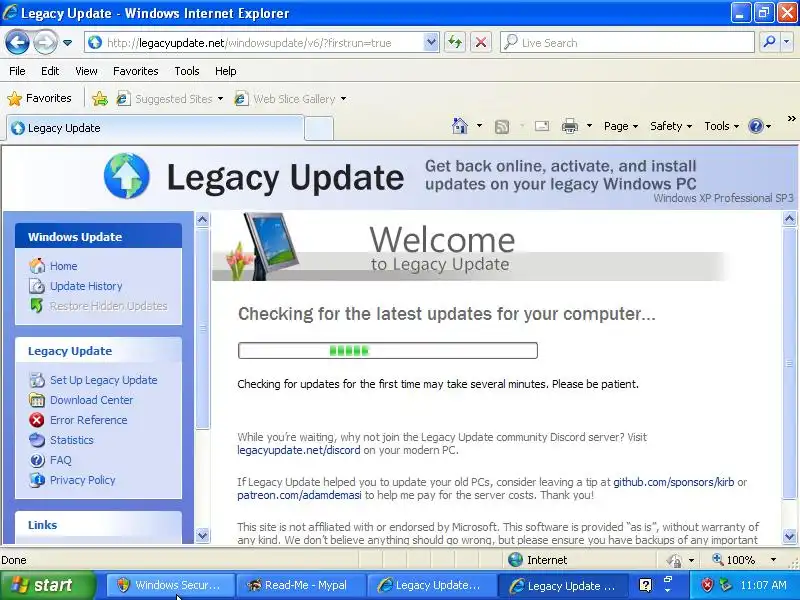The image size is (800, 600).
Task: Open the Home link in sidebar
Action: 63,266
